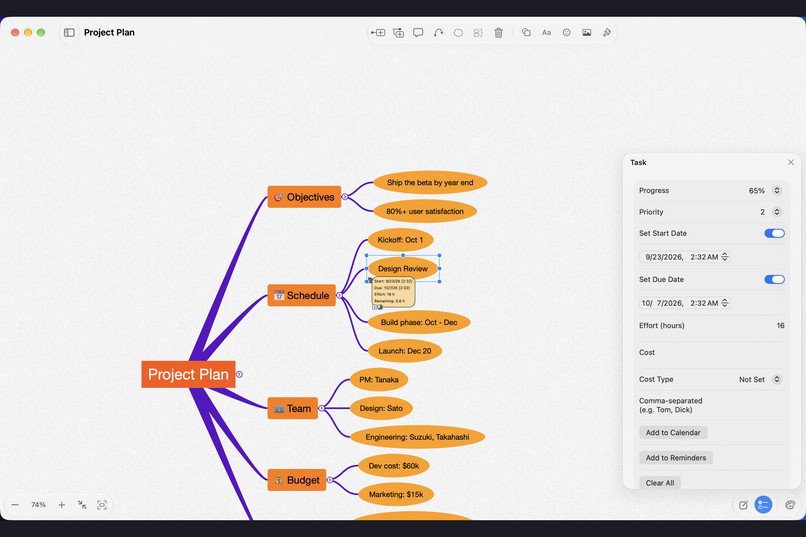
Task: Click the Cost input field
Action: (711, 353)
